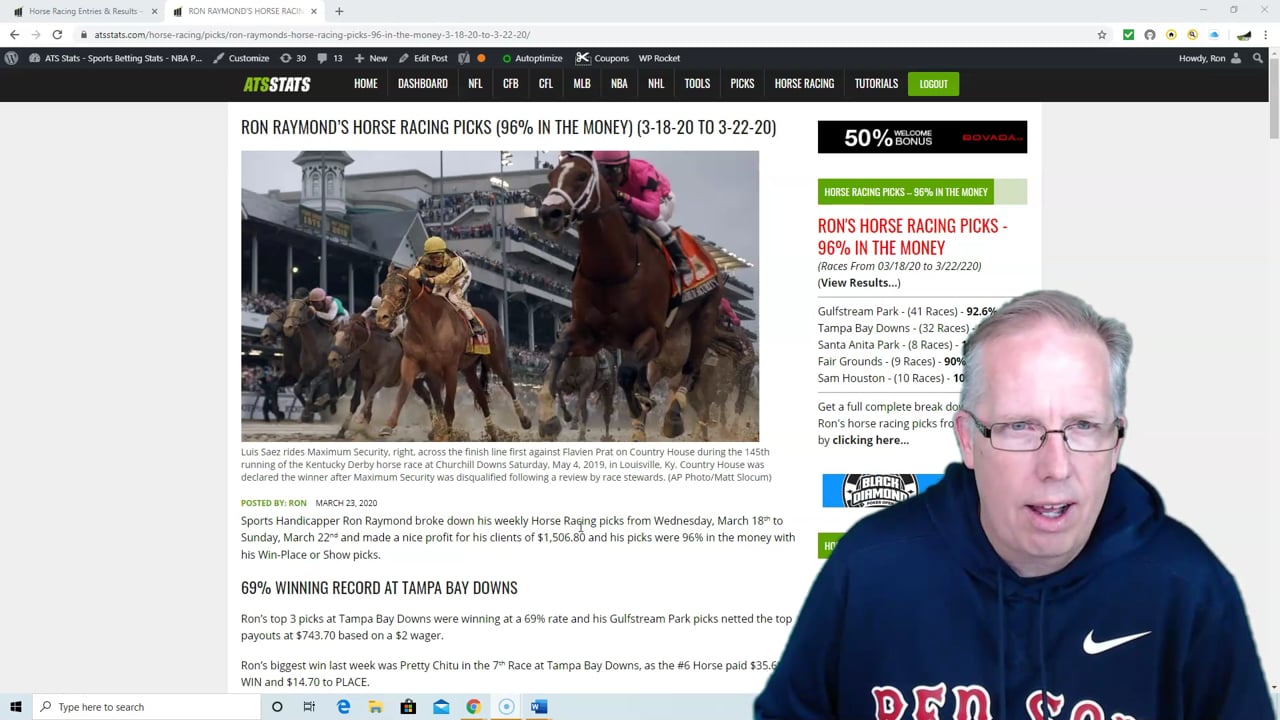Open DASHBOARD in site navigation
This screenshot has width=1280, height=720.
[423, 84]
